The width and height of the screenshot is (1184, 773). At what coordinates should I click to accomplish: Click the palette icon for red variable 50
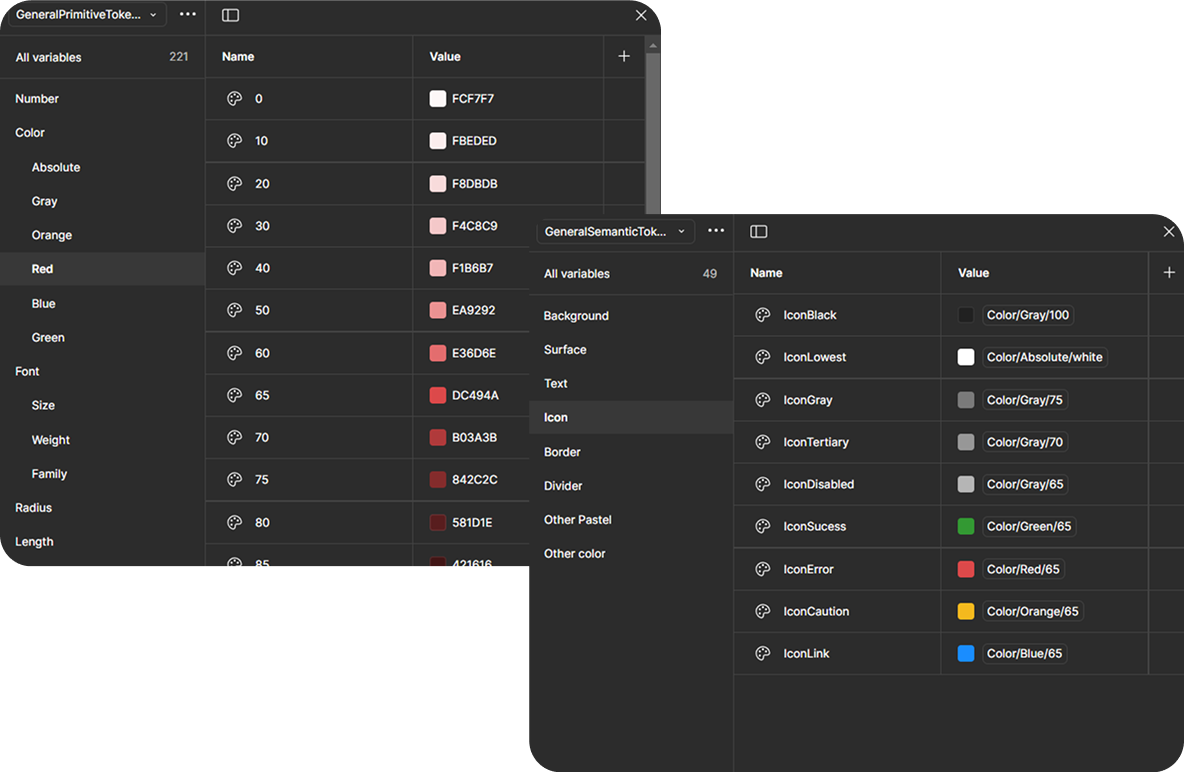tap(235, 310)
